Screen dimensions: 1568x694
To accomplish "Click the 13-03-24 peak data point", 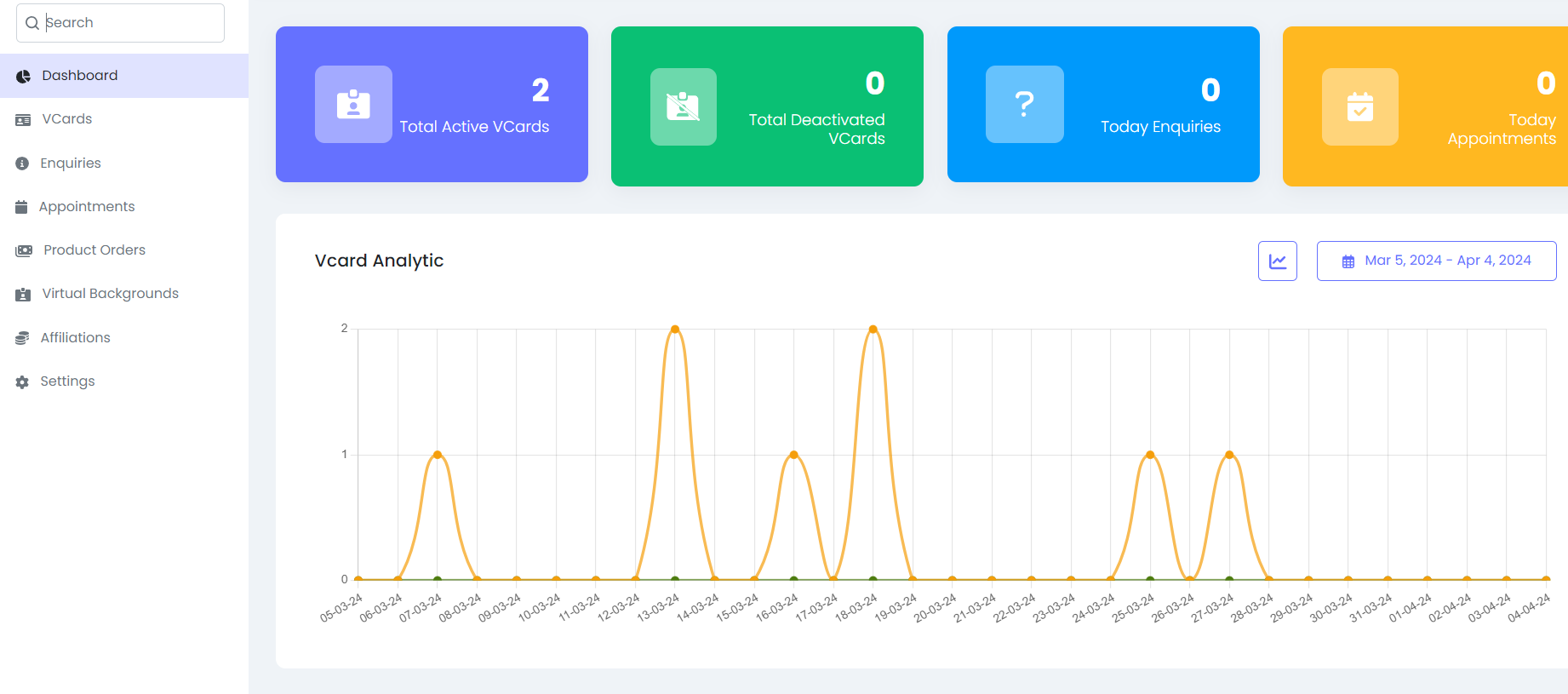I will (675, 329).
